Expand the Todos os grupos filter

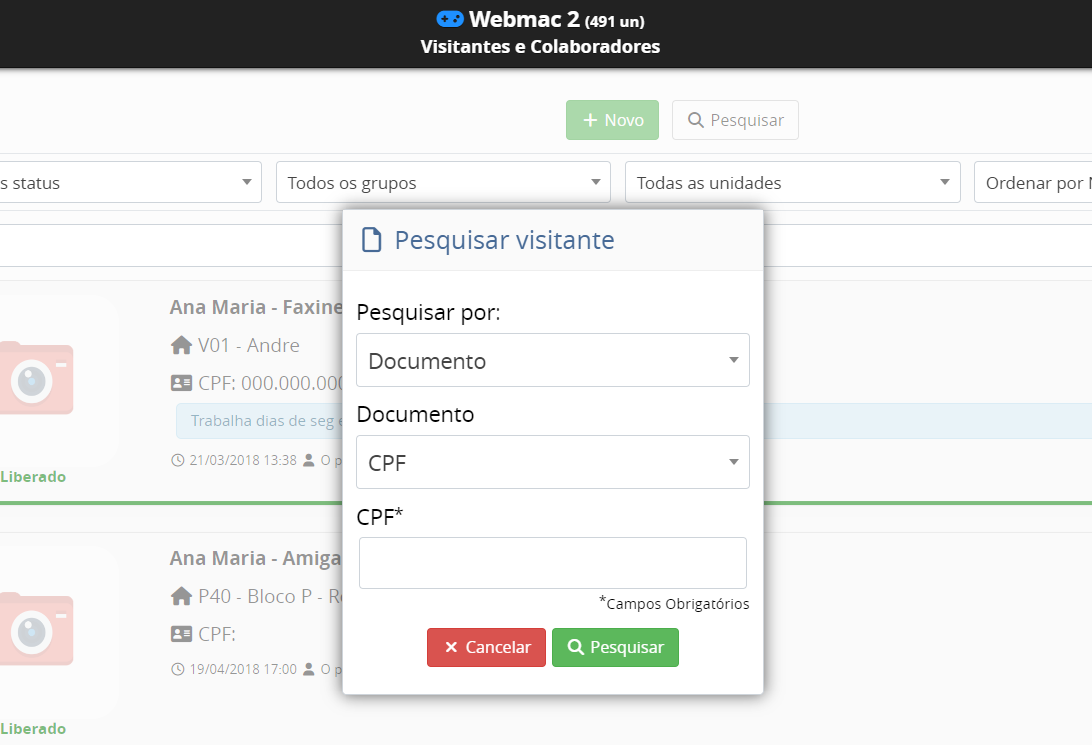point(443,182)
